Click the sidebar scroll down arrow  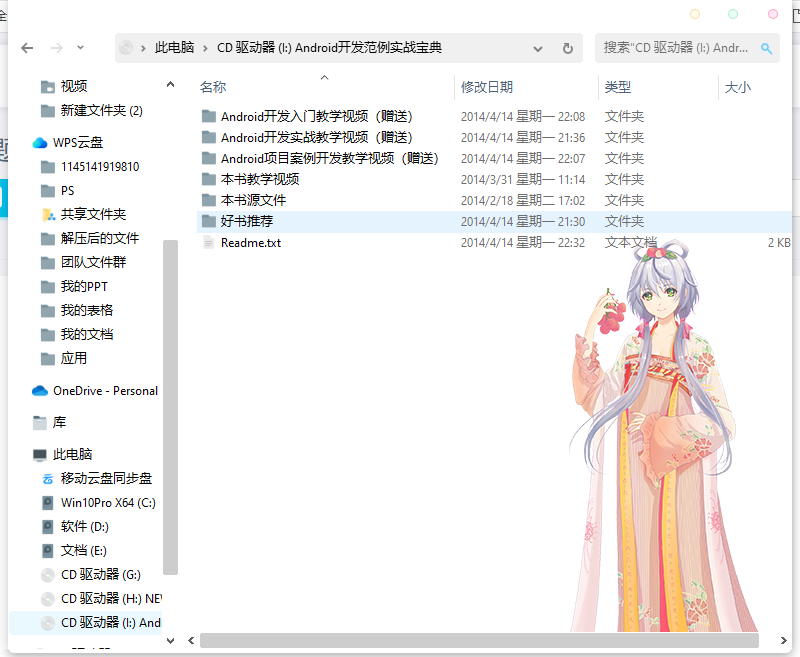pyautogui.click(x=170, y=641)
